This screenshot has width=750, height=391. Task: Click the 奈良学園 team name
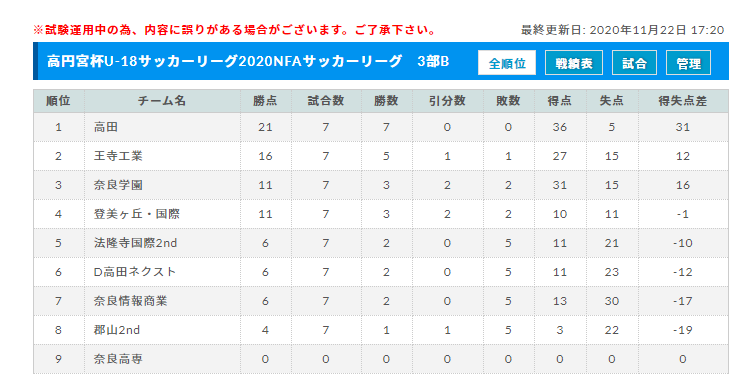pyautogui.click(x=118, y=185)
